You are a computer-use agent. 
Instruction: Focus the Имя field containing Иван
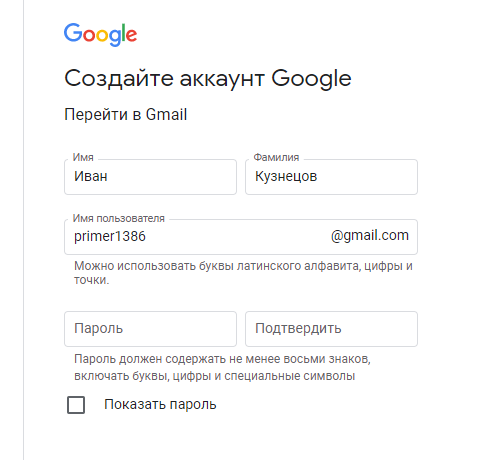(150, 177)
